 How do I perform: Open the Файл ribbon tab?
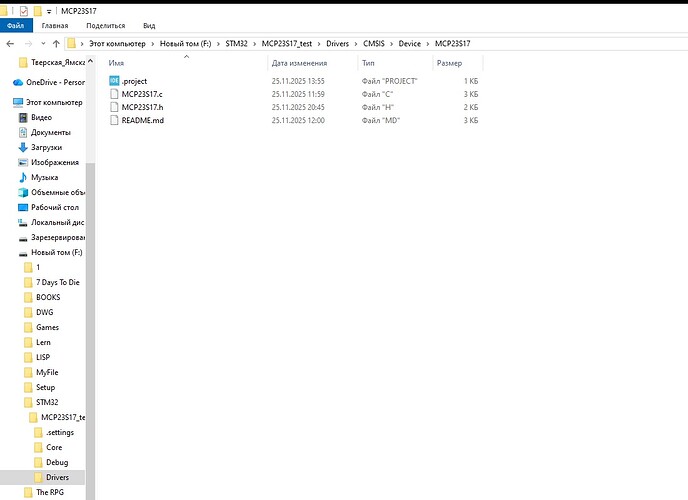(16, 25)
